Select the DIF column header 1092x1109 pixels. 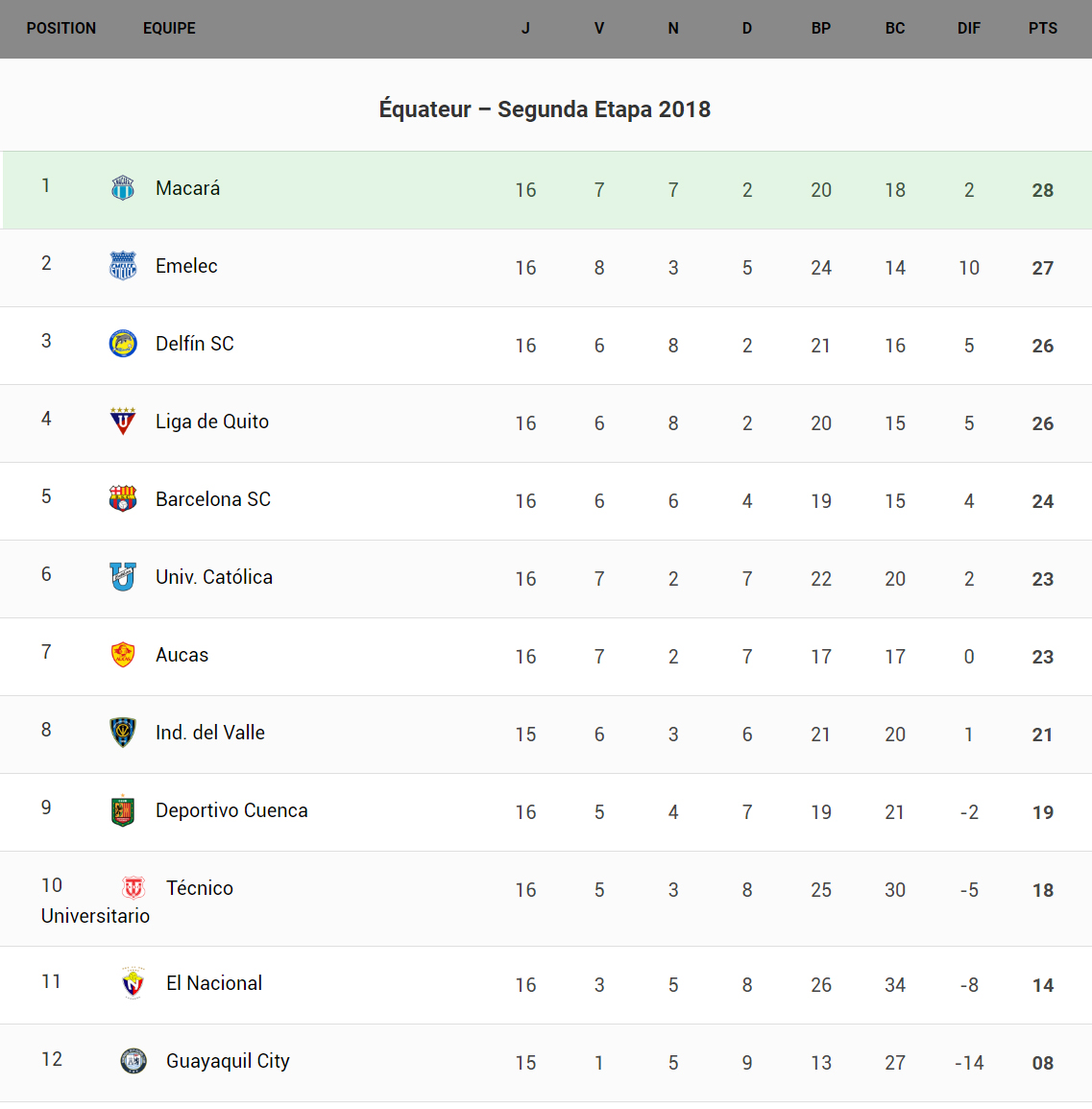(x=968, y=29)
